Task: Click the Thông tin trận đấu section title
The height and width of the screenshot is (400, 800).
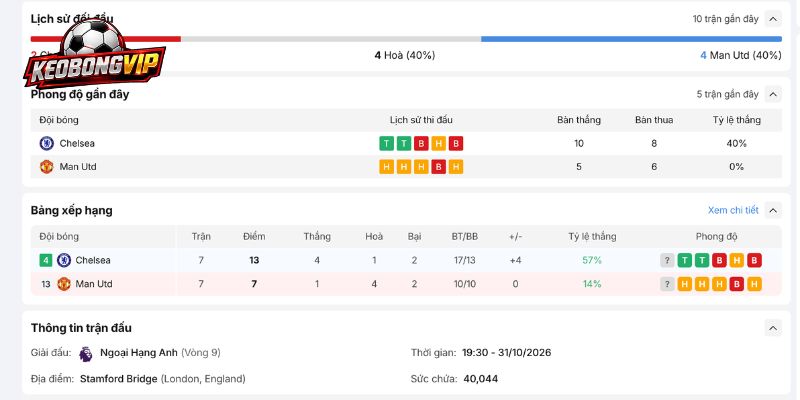Action: point(81,328)
